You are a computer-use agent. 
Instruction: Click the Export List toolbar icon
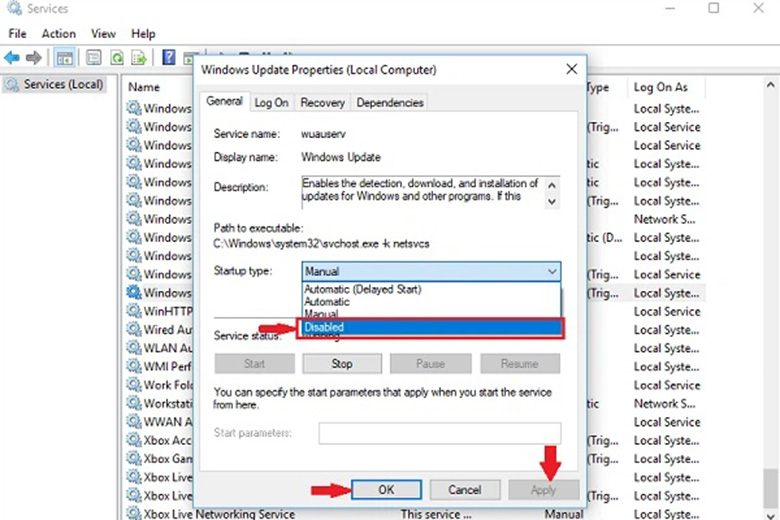point(139,58)
